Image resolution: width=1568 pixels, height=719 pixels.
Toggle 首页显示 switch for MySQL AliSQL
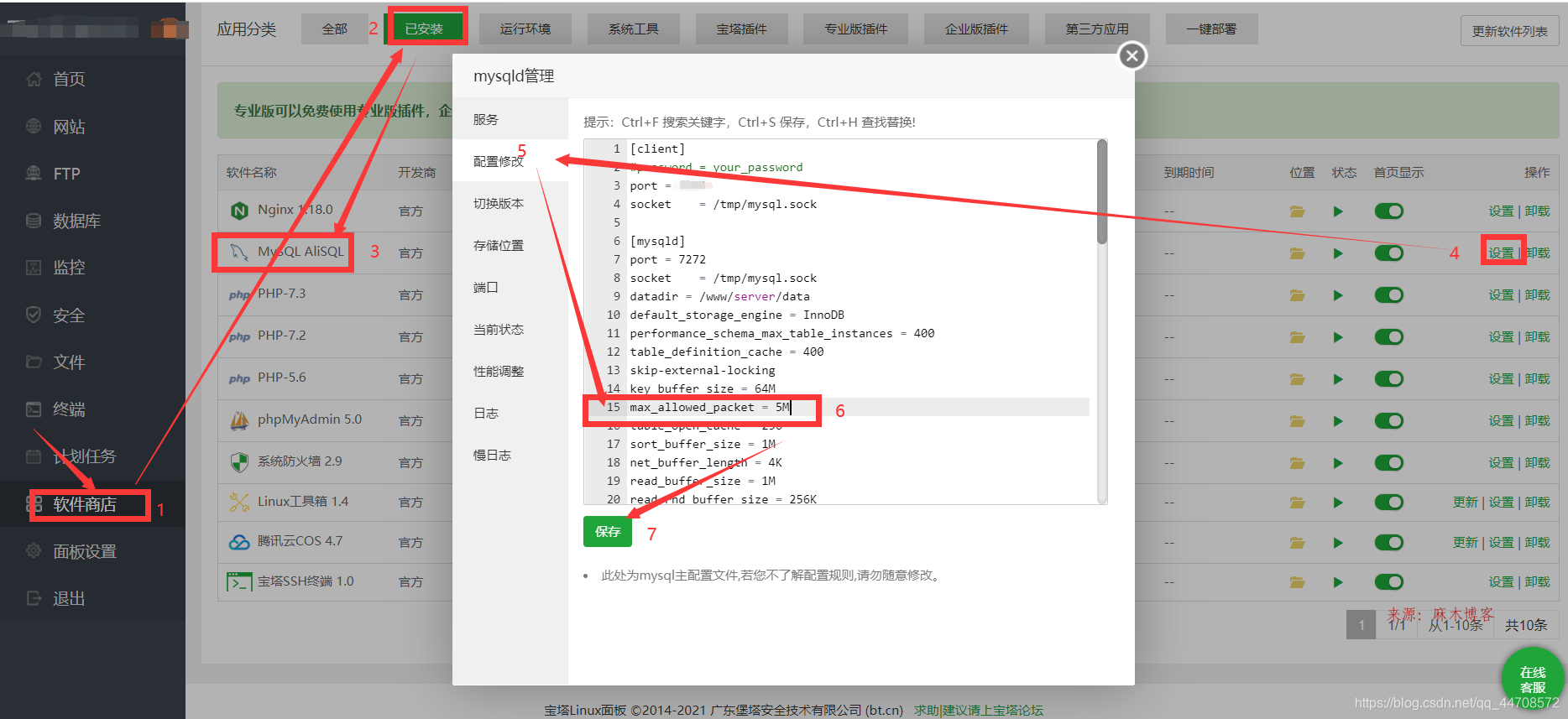(1388, 253)
